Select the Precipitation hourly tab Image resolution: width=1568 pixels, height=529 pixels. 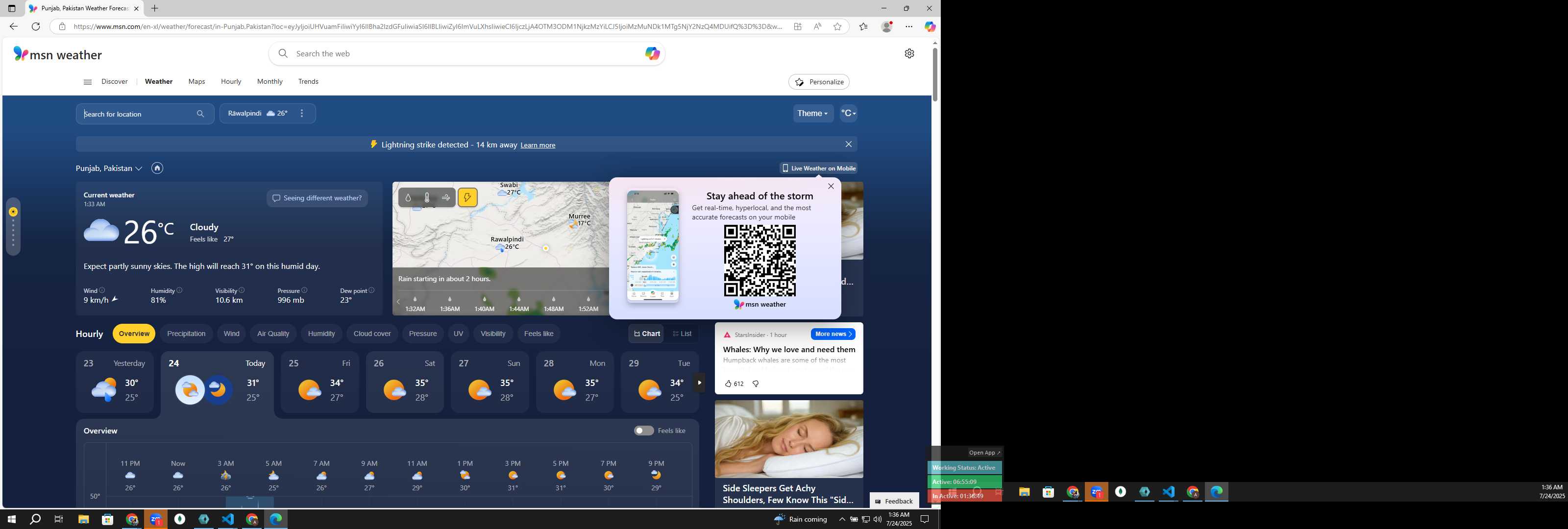pyautogui.click(x=186, y=334)
